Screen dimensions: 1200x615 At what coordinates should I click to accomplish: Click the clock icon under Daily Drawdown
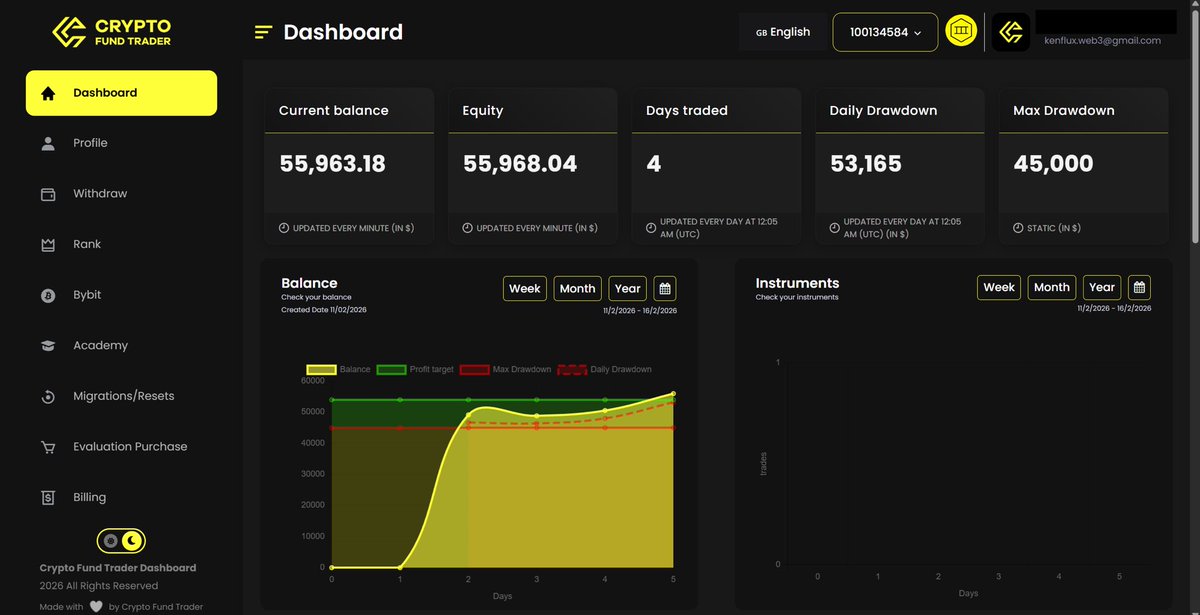[x=835, y=228]
